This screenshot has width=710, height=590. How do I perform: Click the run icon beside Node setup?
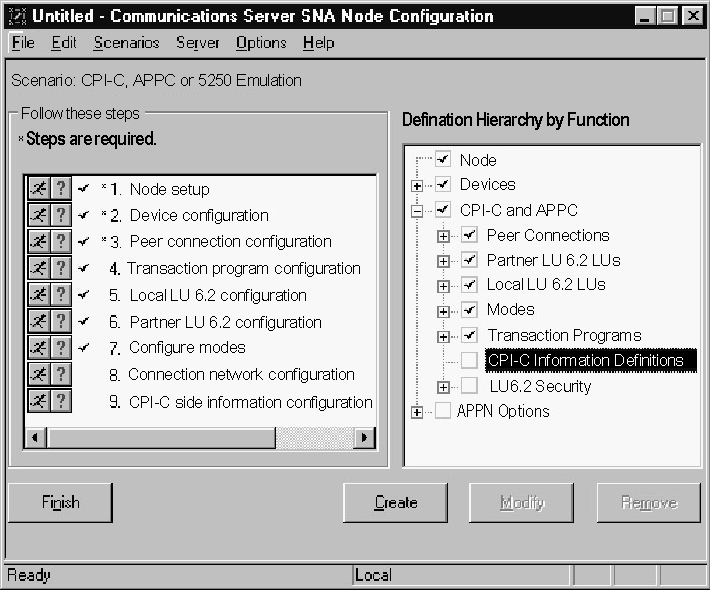(x=37, y=189)
